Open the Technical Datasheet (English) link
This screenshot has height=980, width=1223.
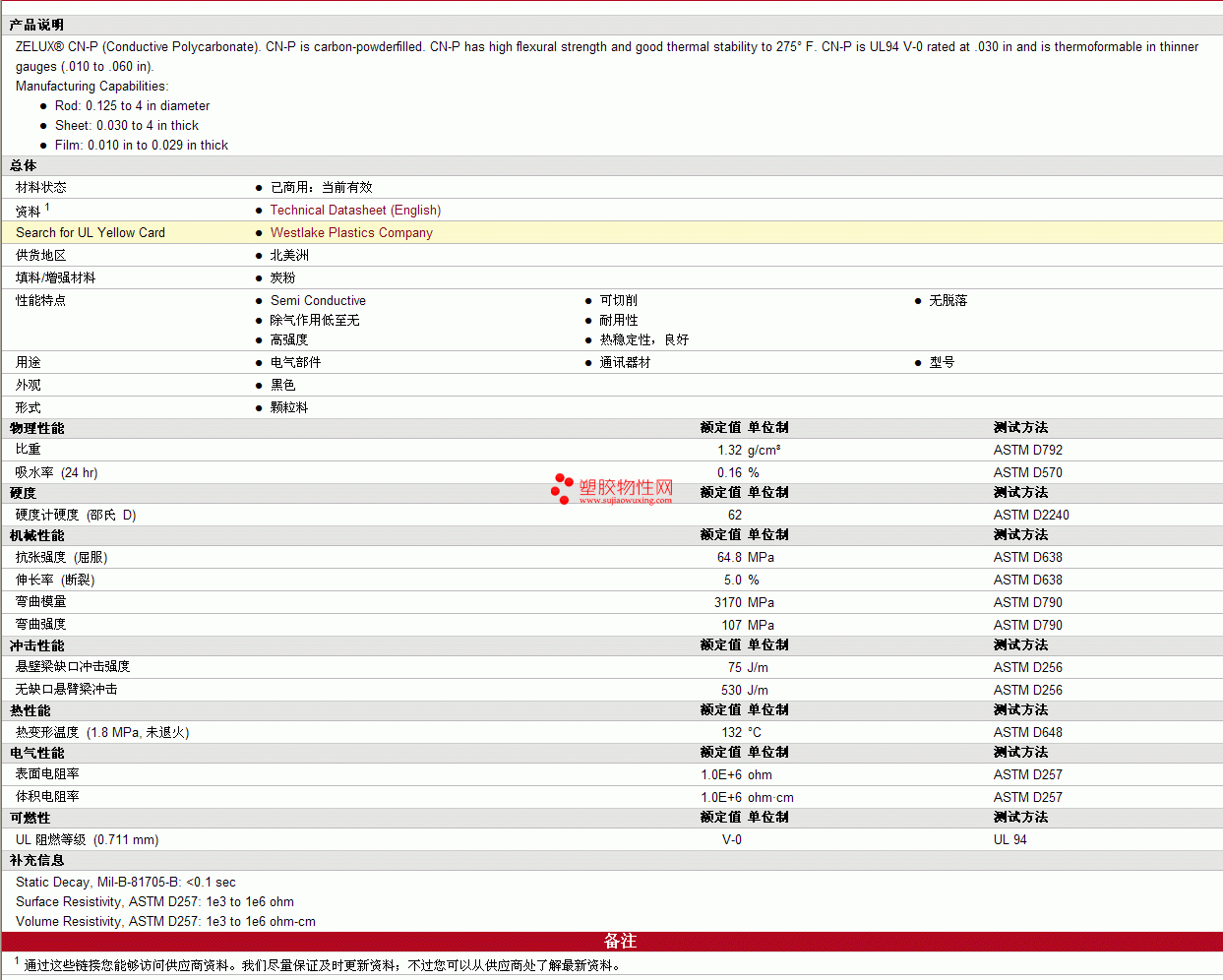tap(355, 210)
